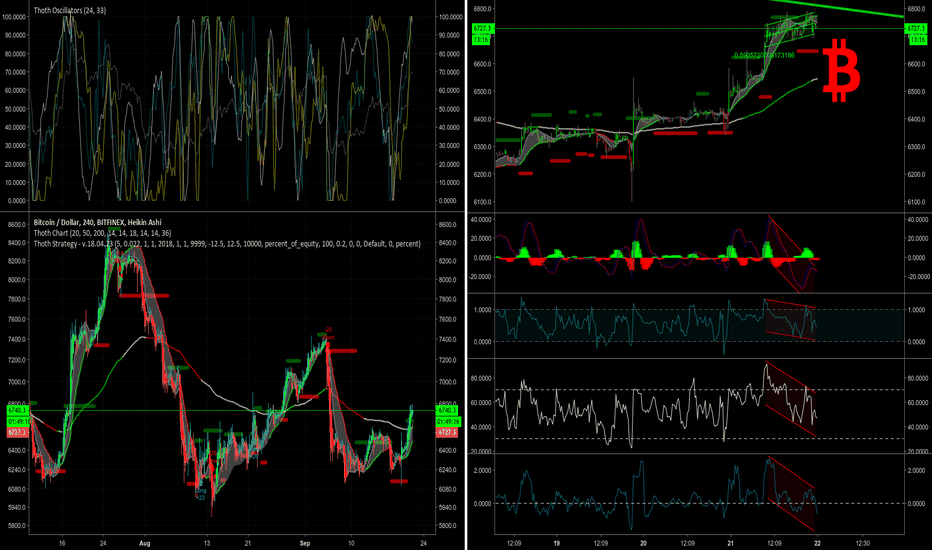Click 01:49:16 countdown label on left chart's right axis
Viewport: 932px width, 550px height.
click(x=447, y=422)
